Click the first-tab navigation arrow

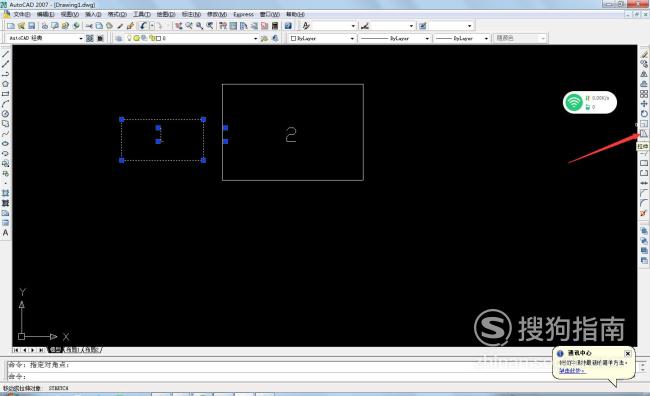(16, 350)
